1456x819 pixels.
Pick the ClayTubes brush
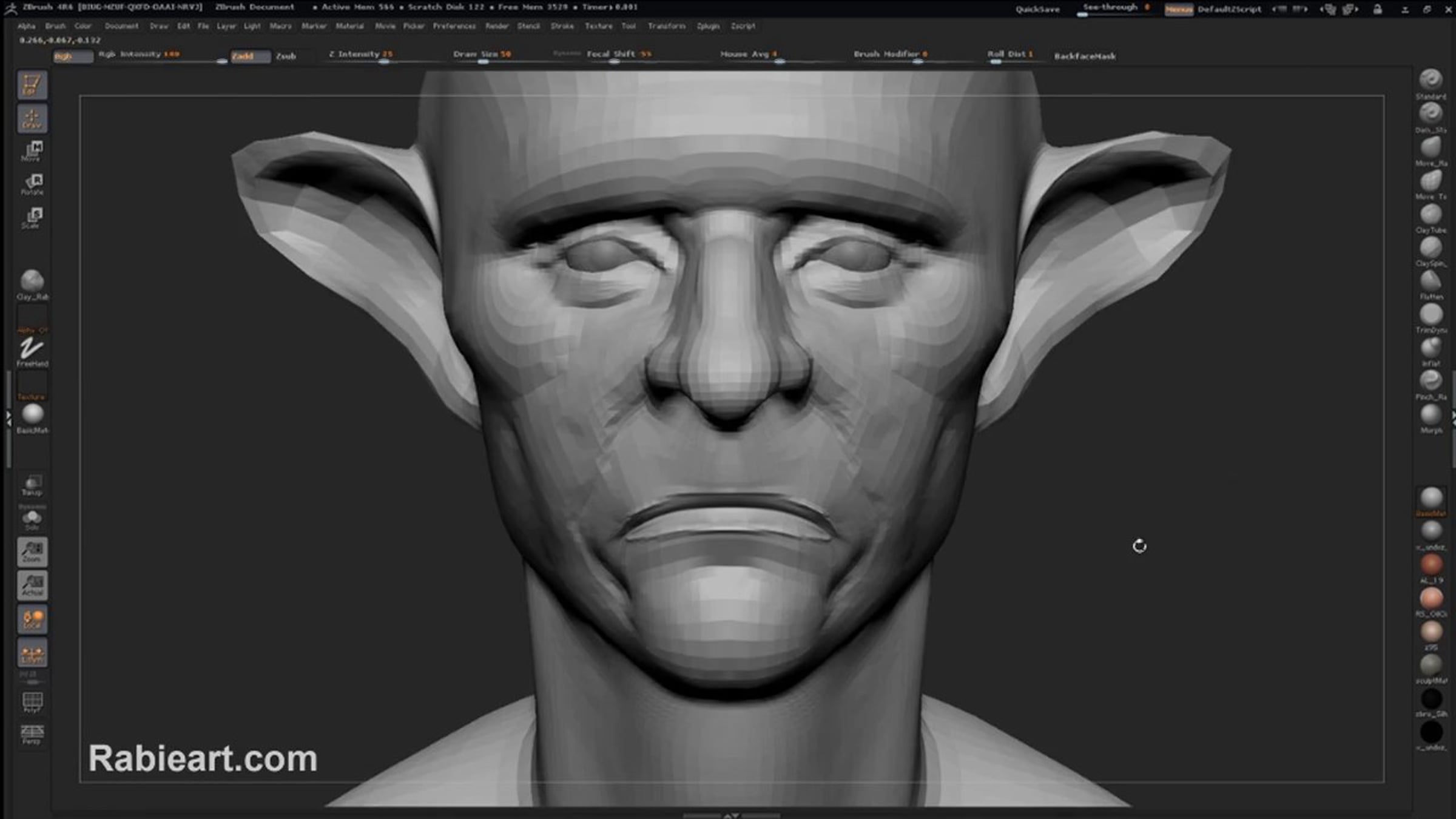(x=1431, y=214)
